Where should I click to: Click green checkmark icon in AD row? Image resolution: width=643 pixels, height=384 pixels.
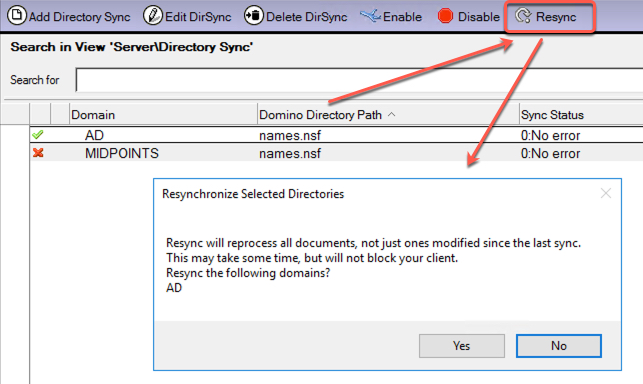[x=38, y=135]
